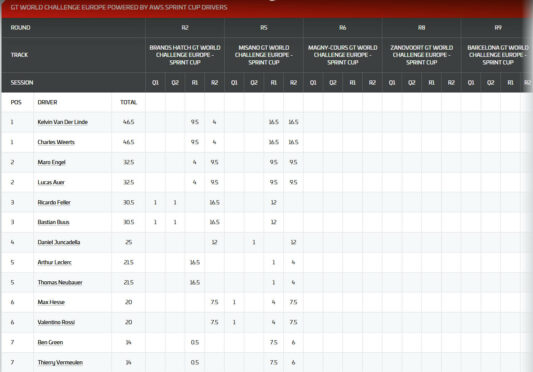533x372 pixels.
Task: Click the R6 round header
Action: [343, 28]
